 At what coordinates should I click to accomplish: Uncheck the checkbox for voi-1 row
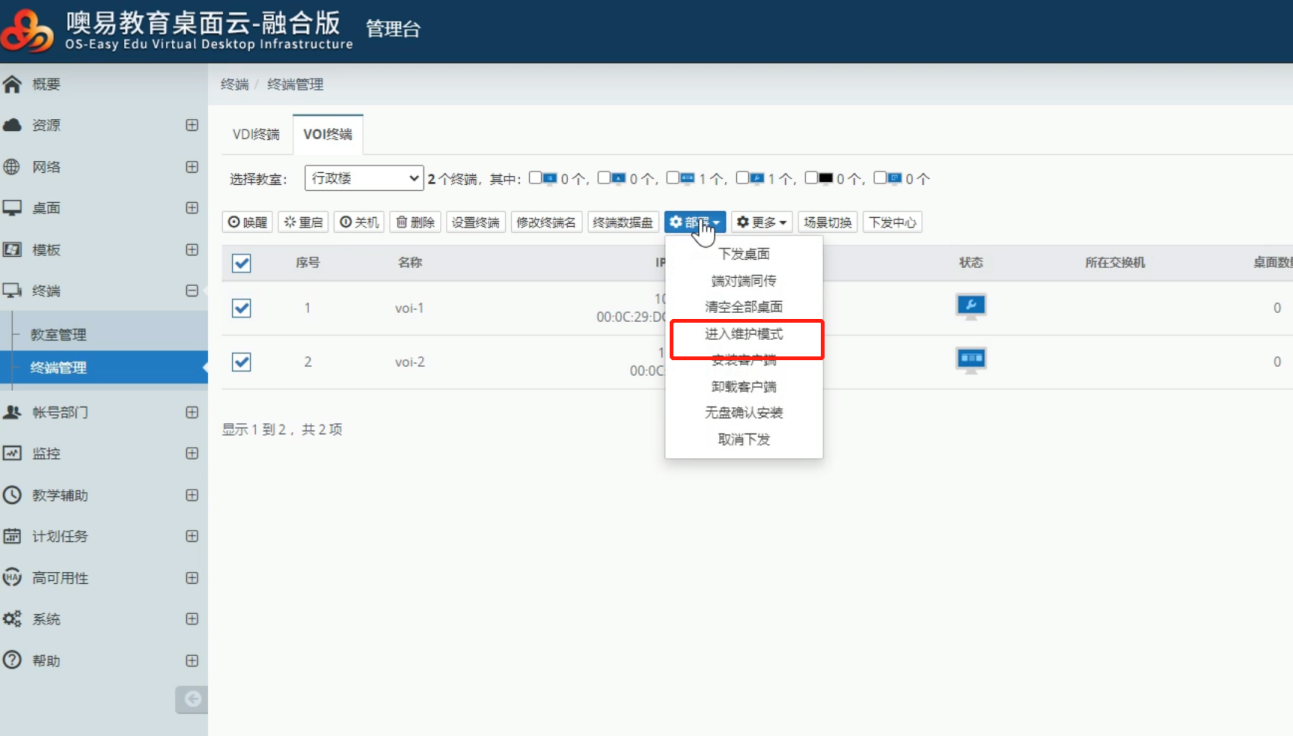click(241, 308)
